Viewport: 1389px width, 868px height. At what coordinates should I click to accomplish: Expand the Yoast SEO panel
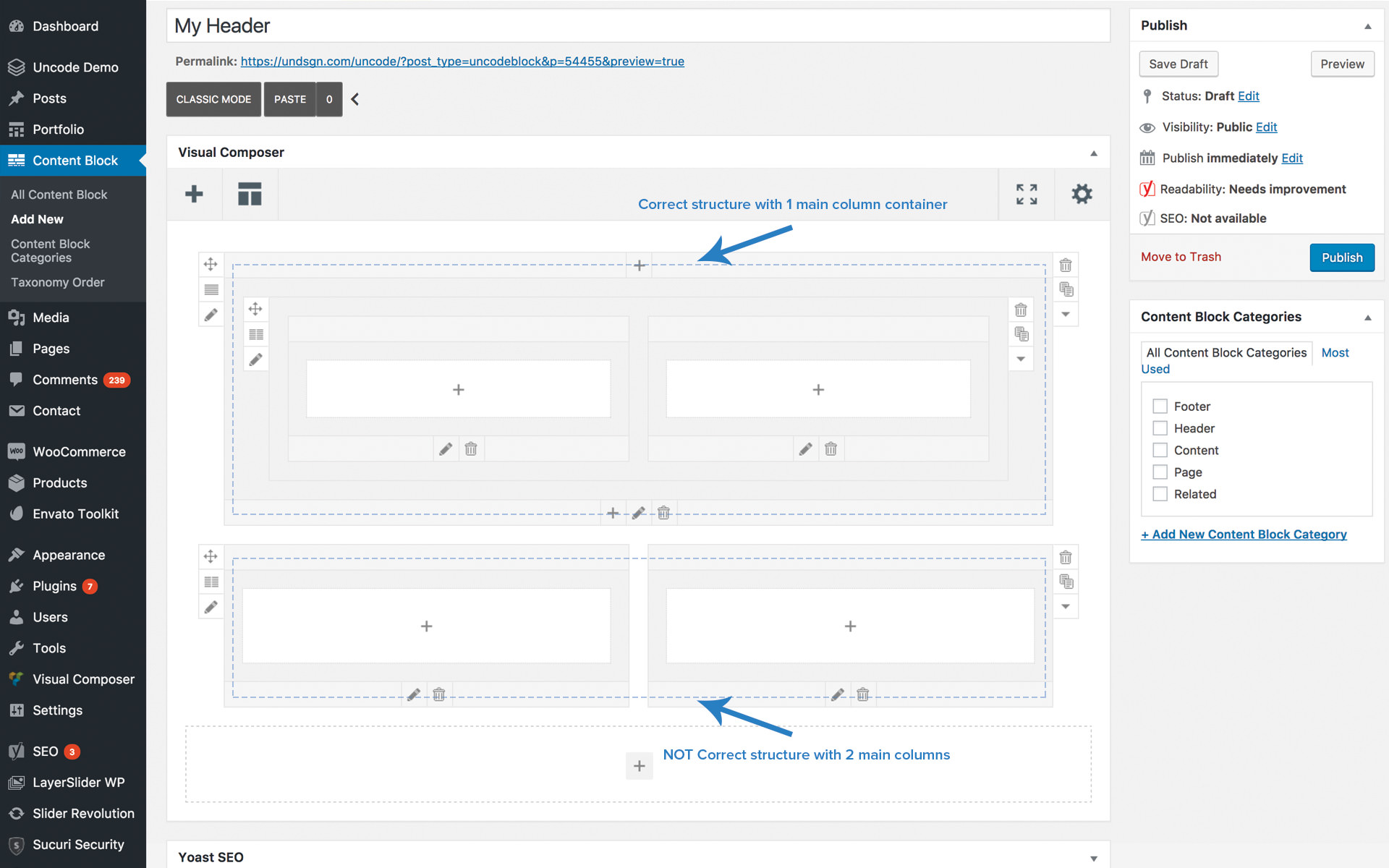tap(1093, 858)
